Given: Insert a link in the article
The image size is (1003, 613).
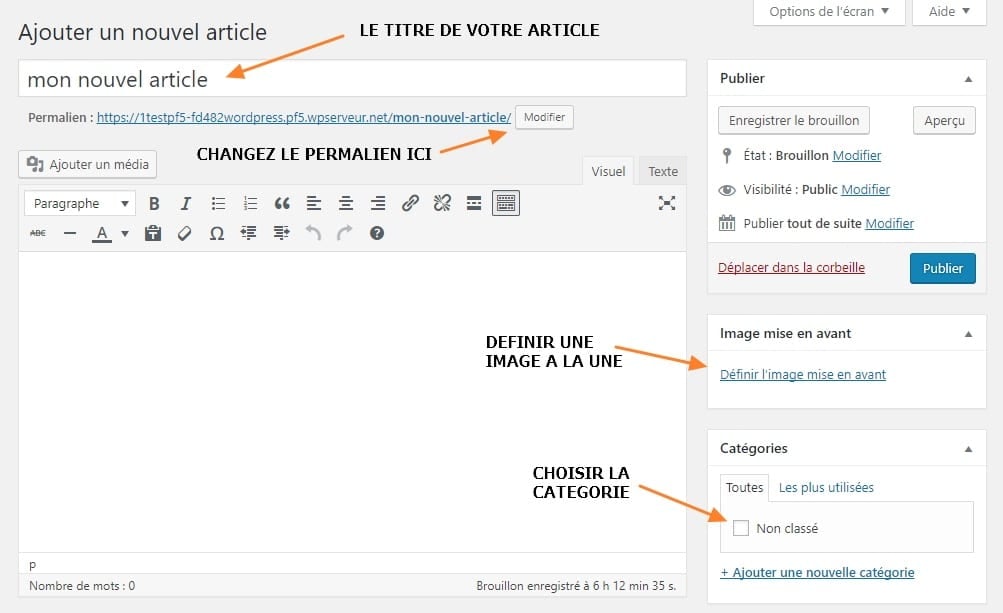Looking at the screenshot, I should pyautogui.click(x=410, y=203).
